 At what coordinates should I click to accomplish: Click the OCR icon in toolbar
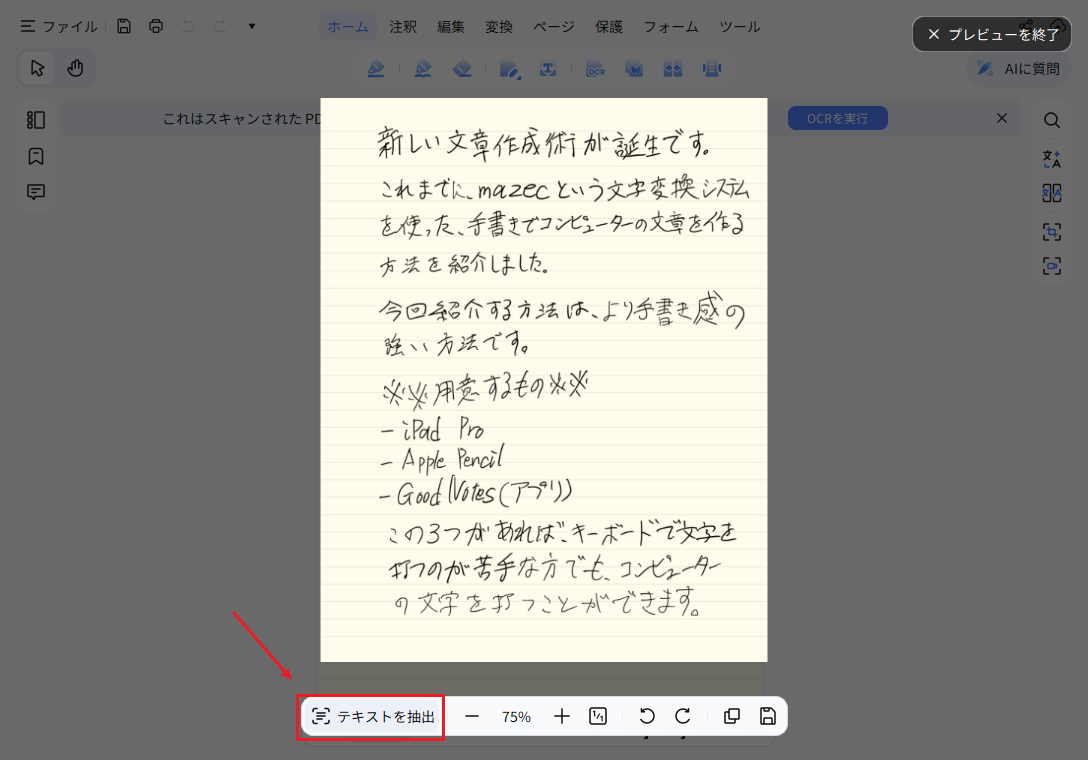pyautogui.click(x=595, y=69)
